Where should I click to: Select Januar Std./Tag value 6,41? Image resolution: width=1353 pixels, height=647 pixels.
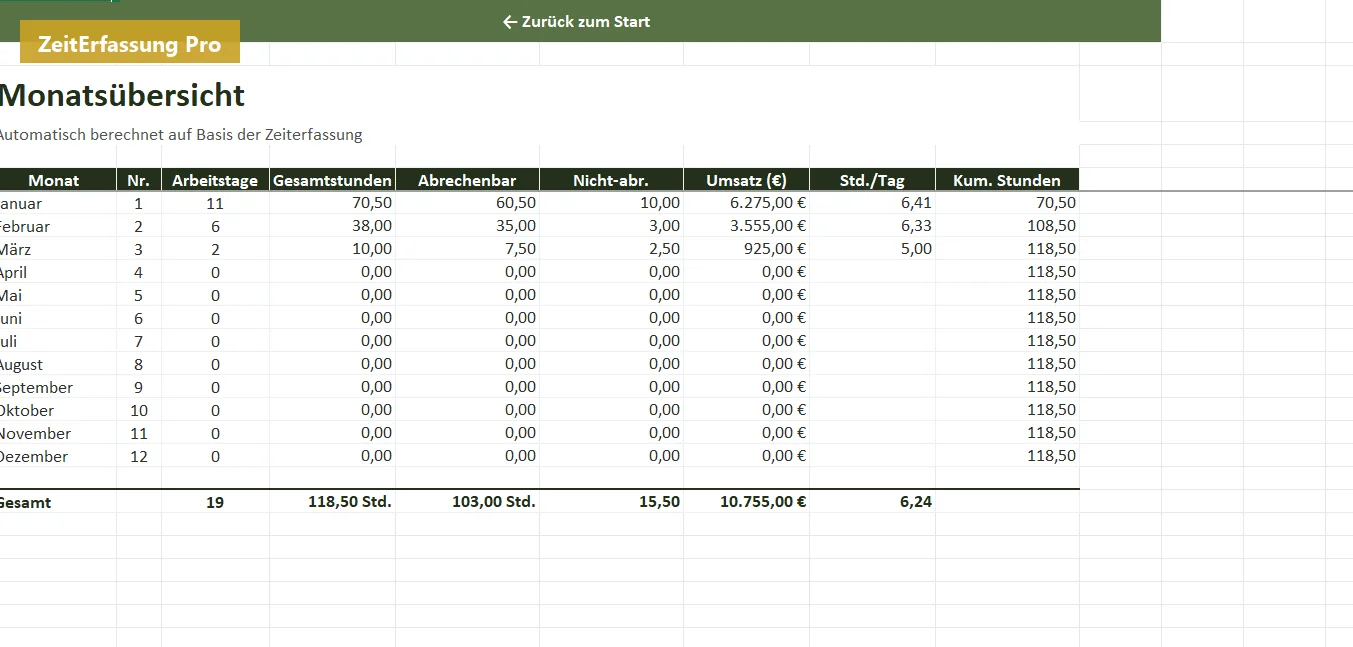(x=872, y=202)
